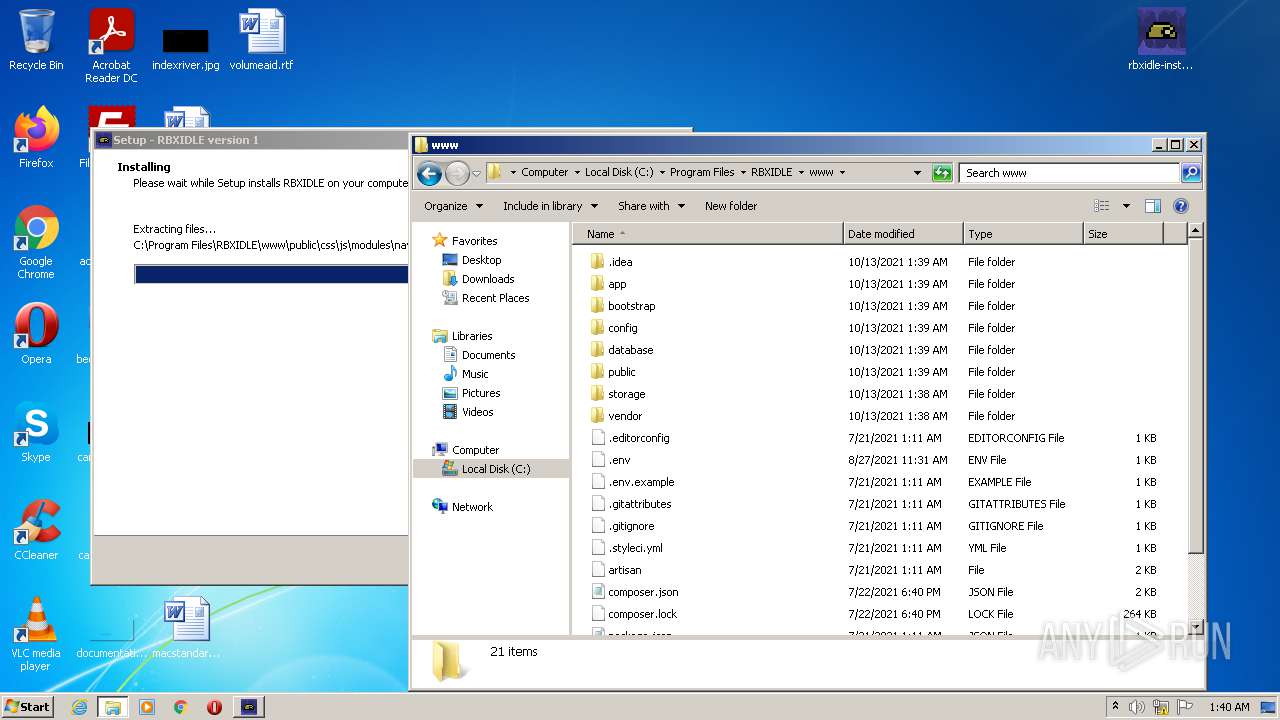Click New folder button
This screenshot has width=1280, height=720.
(731, 206)
